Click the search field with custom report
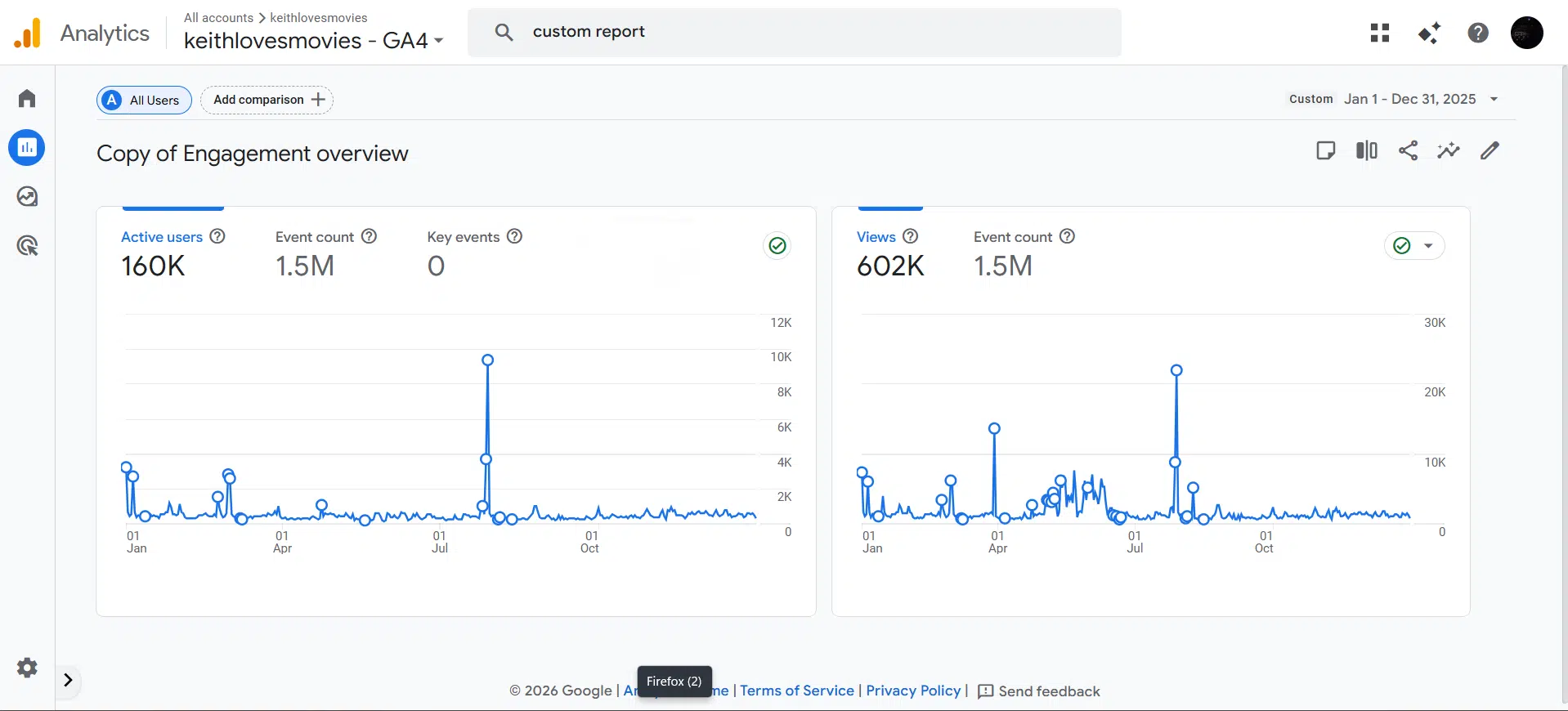 pyautogui.click(x=793, y=32)
